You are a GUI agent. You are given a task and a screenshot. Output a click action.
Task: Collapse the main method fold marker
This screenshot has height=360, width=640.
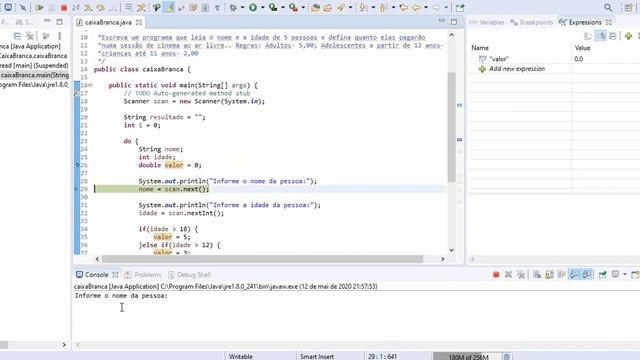[90, 85]
